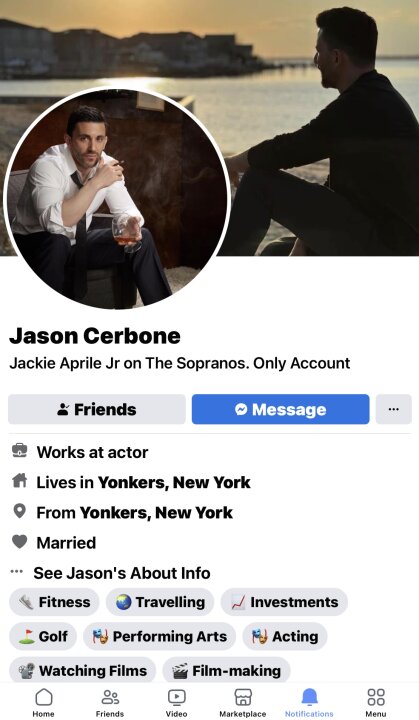Tap the heart icon beside Married
The image size is (419, 720).
[19, 542]
